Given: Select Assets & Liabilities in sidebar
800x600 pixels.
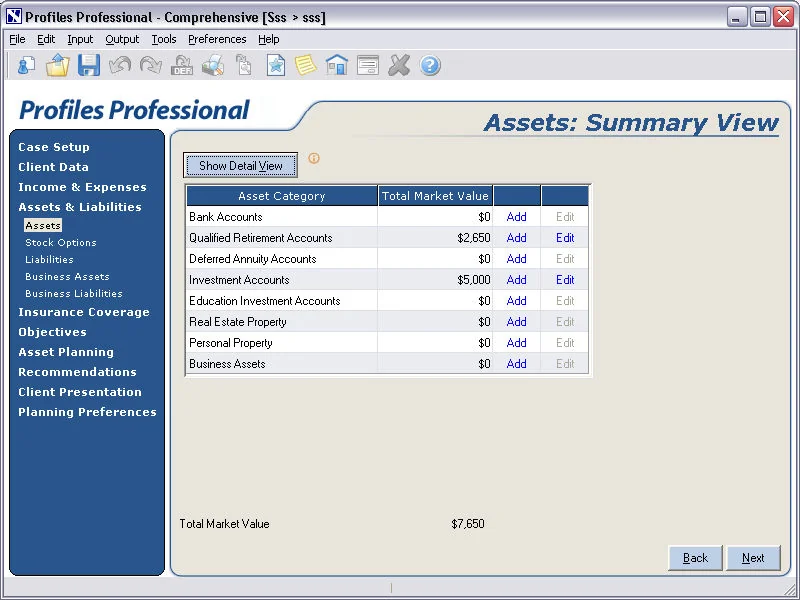Looking at the screenshot, I should (80, 207).
